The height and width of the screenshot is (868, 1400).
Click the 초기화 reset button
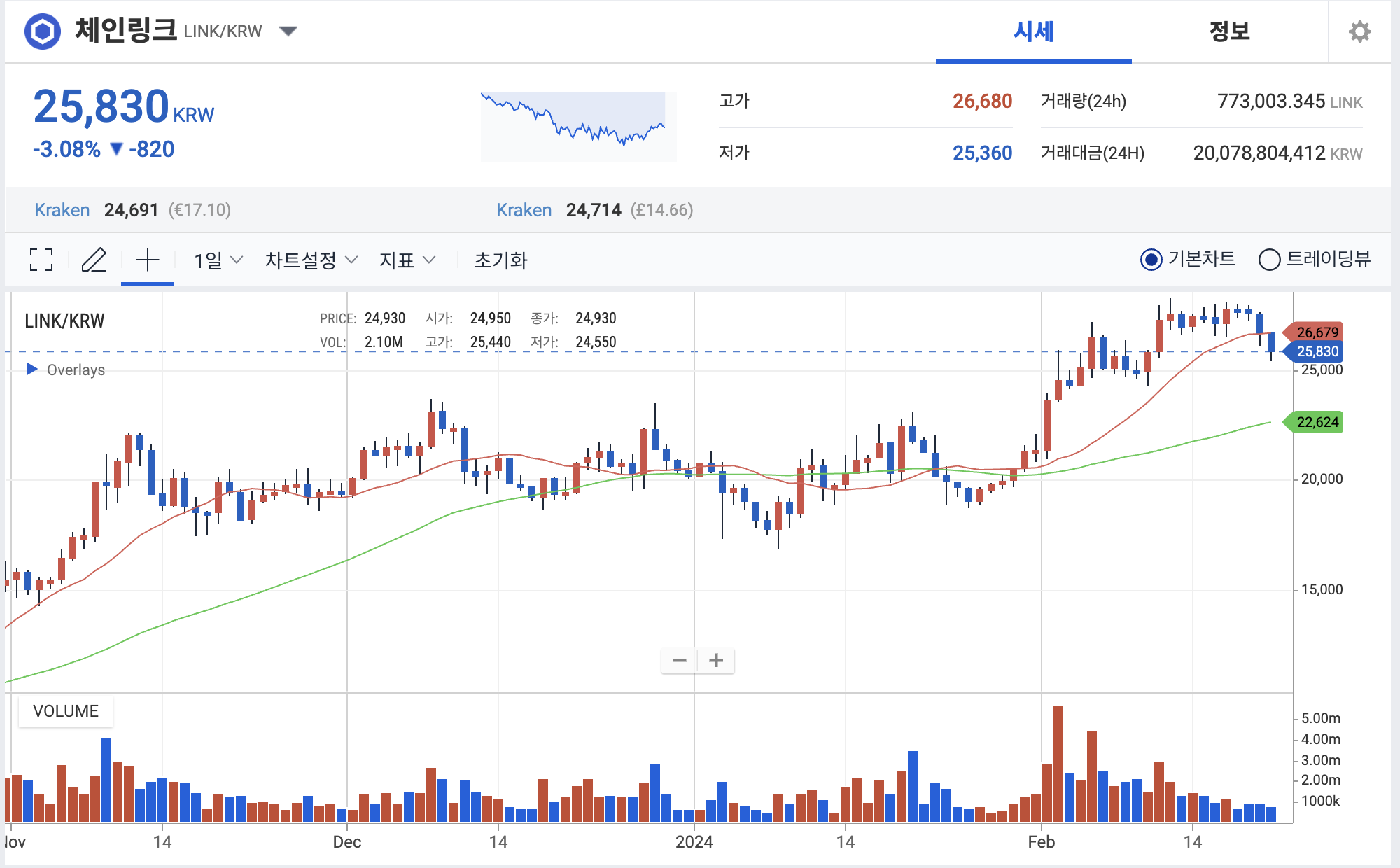500,260
